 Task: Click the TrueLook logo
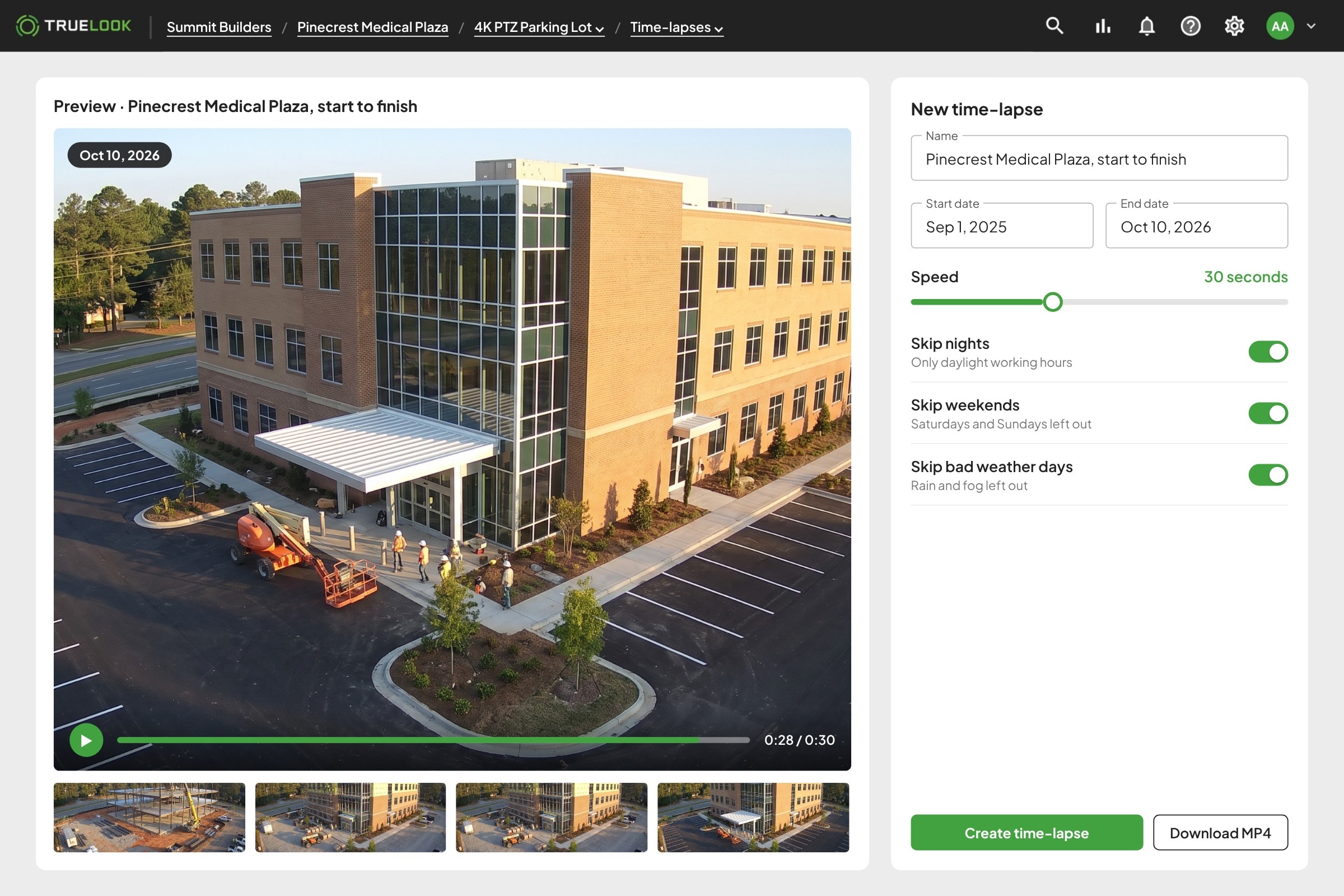pyautogui.click(x=73, y=26)
